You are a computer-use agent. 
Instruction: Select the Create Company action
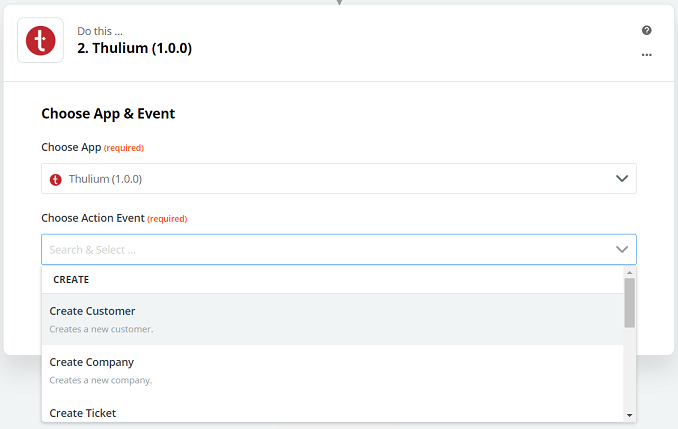[333, 371]
